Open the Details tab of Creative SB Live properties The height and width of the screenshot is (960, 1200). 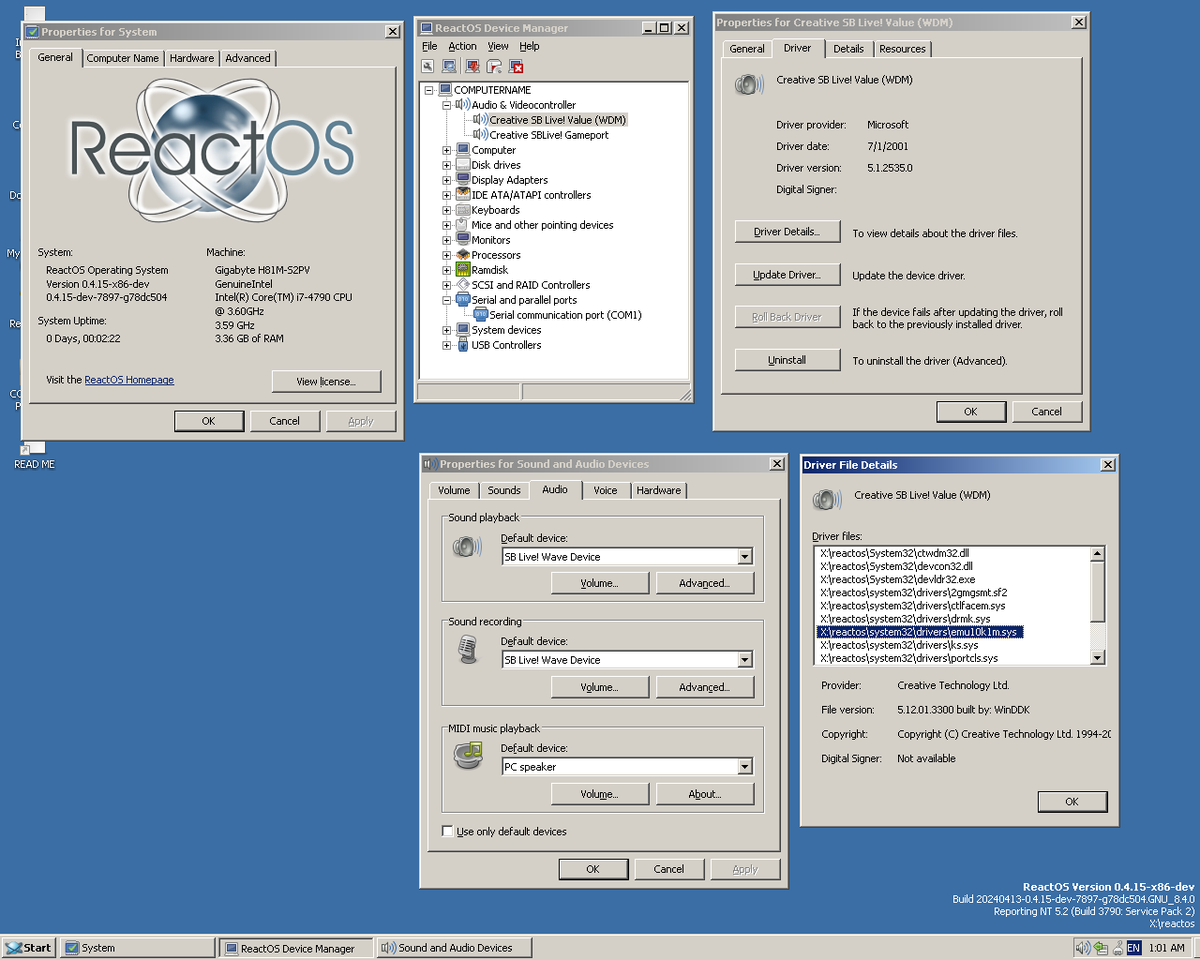pyautogui.click(x=848, y=48)
